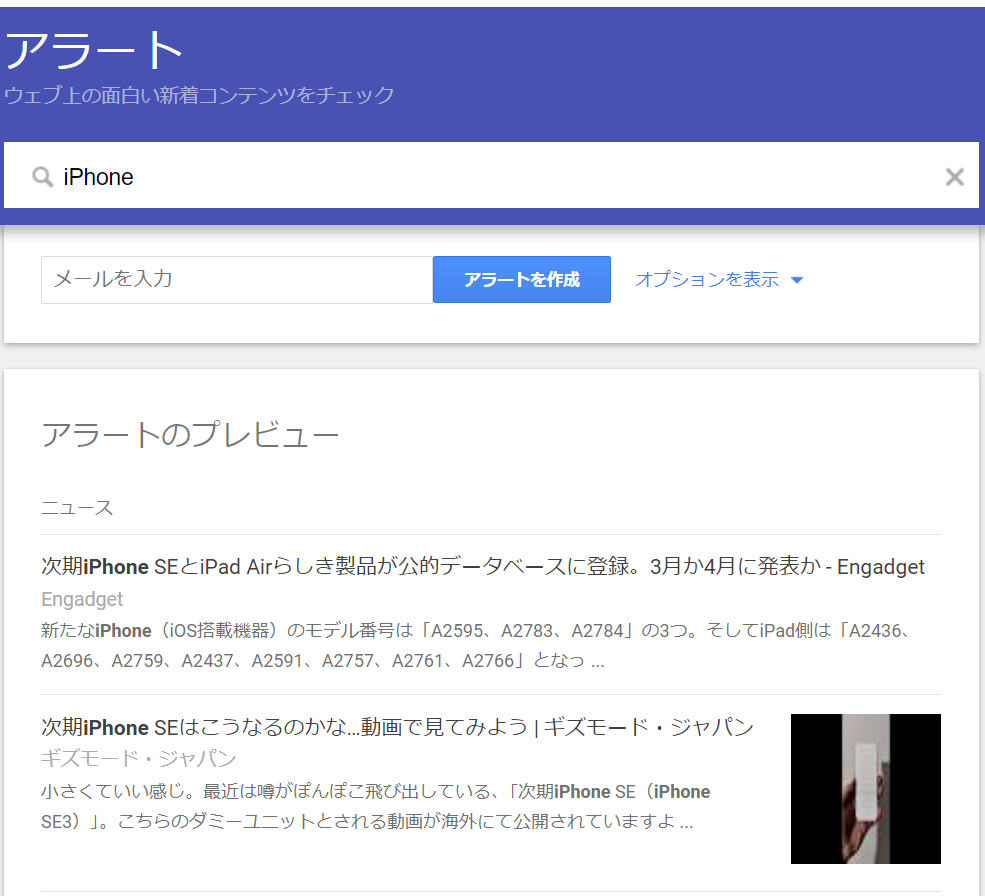Click the アラートのプレビュー heading
The image size is (985, 896).
point(190,435)
